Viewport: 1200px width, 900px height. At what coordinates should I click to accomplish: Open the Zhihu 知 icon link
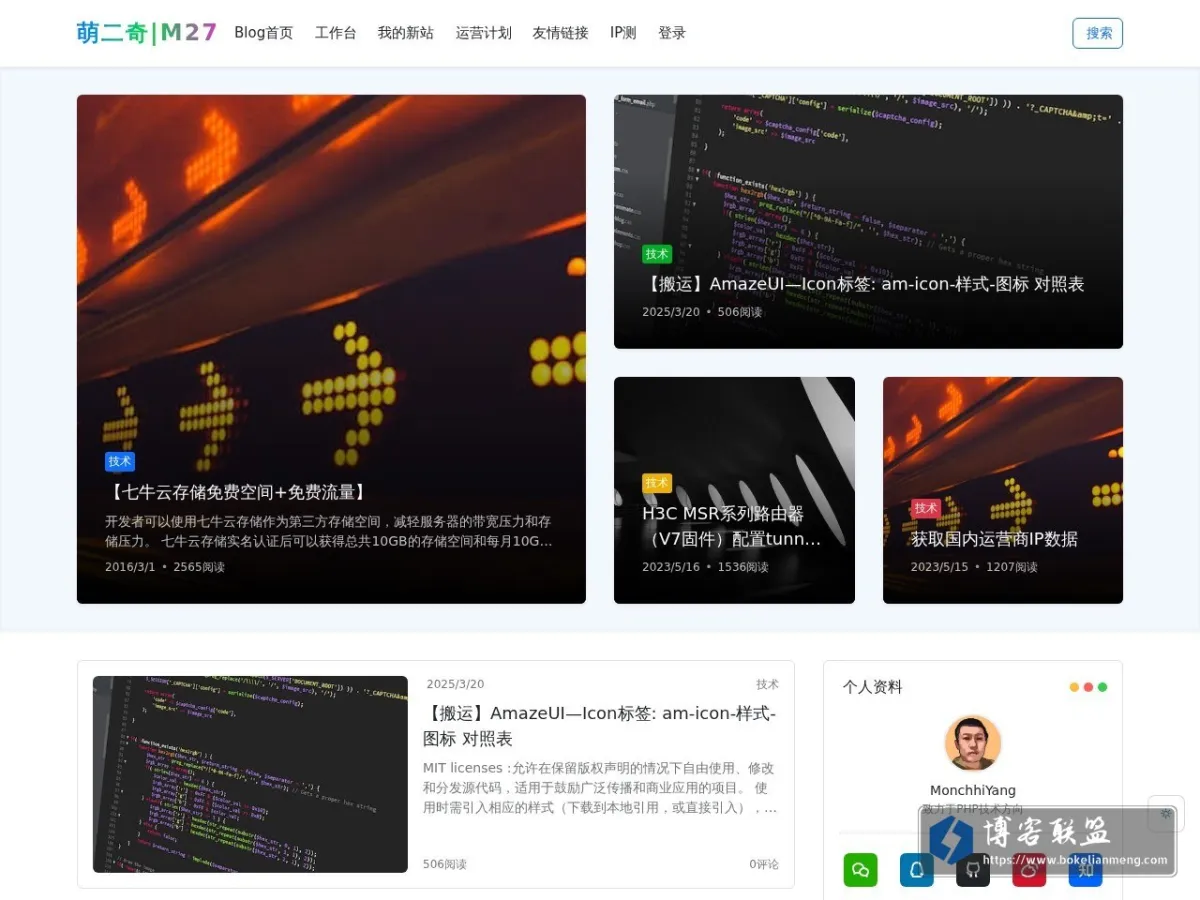[x=1086, y=870]
